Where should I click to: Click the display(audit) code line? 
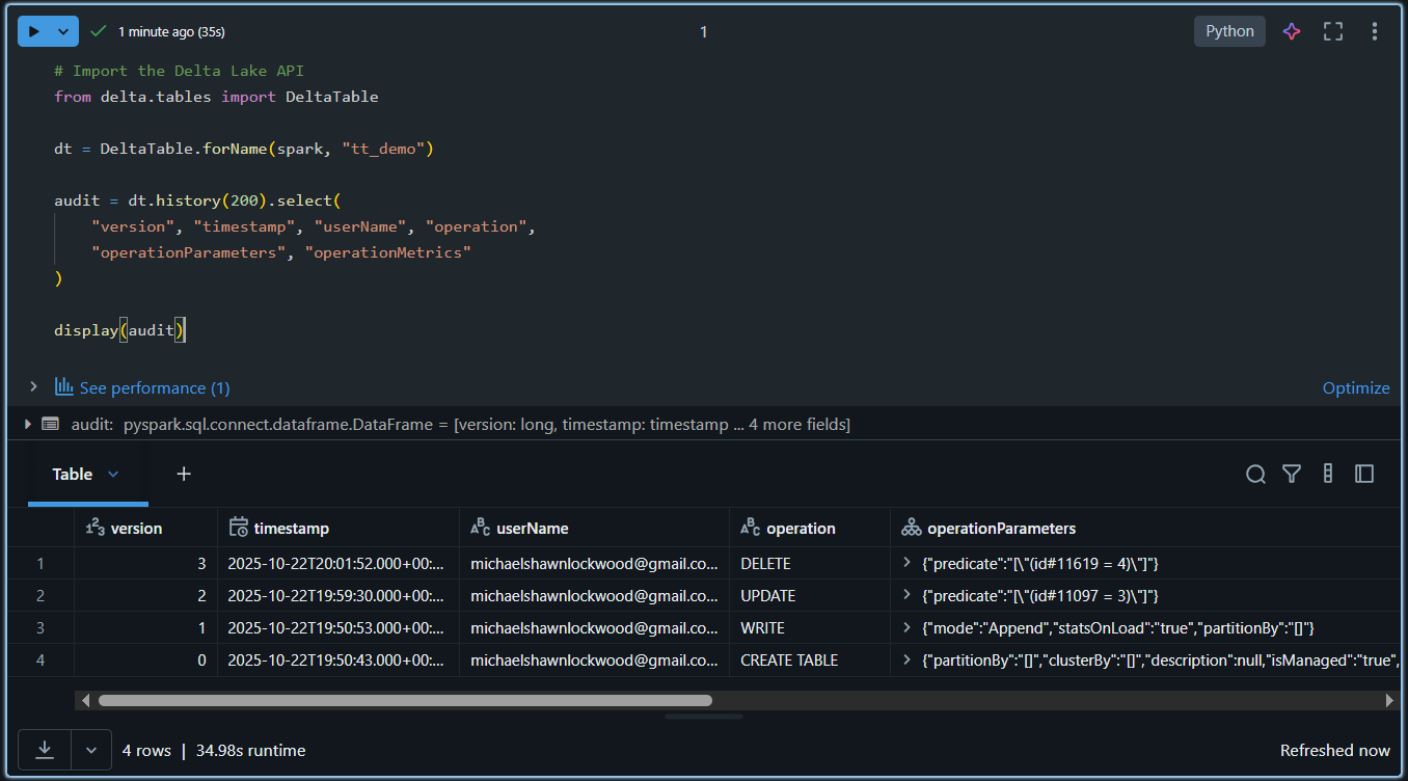(x=120, y=331)
